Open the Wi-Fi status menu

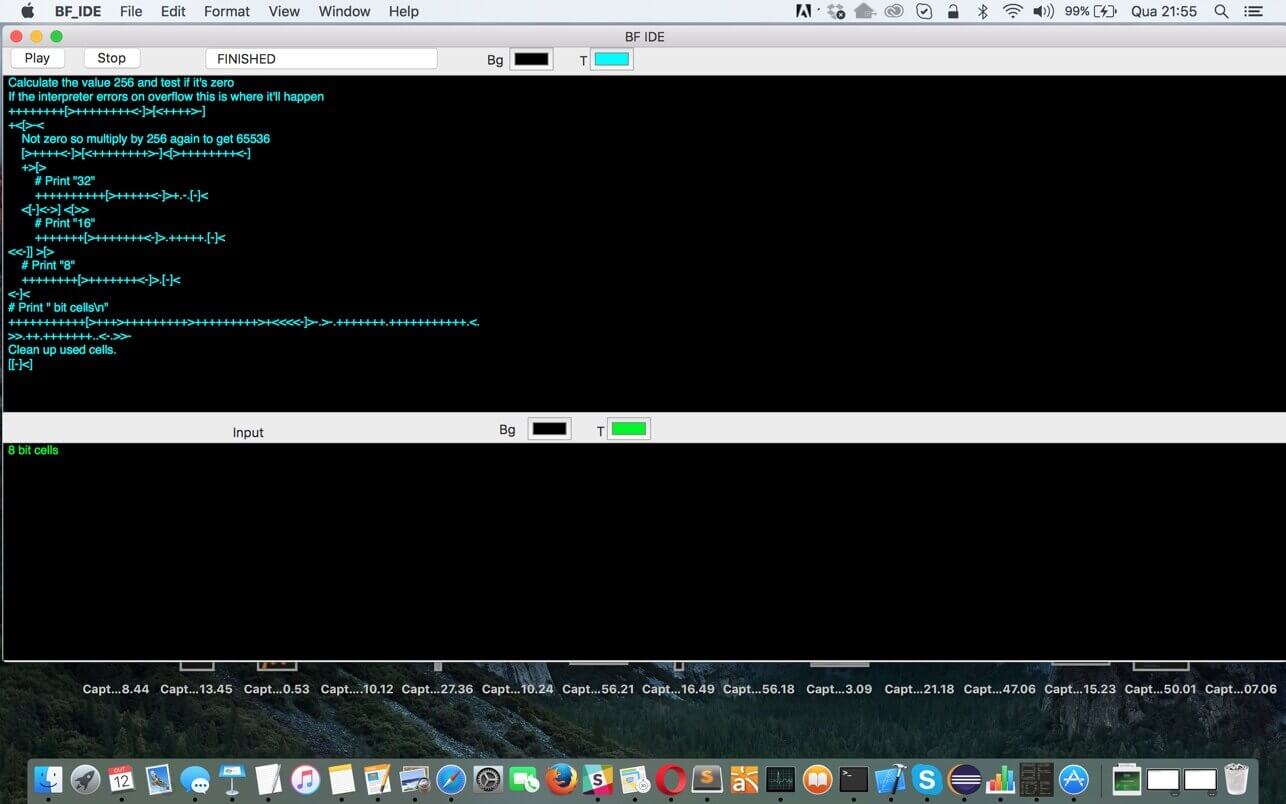point(1012,11)
